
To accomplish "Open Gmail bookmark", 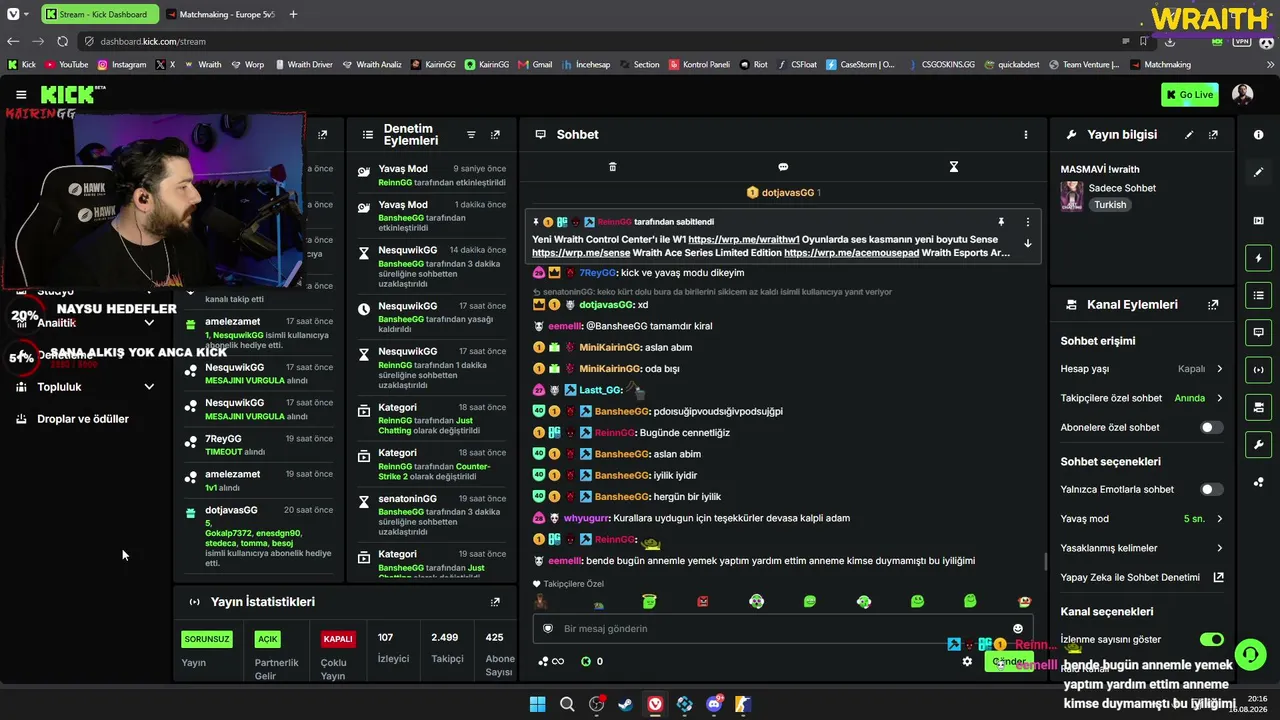I will coord(535,64).
